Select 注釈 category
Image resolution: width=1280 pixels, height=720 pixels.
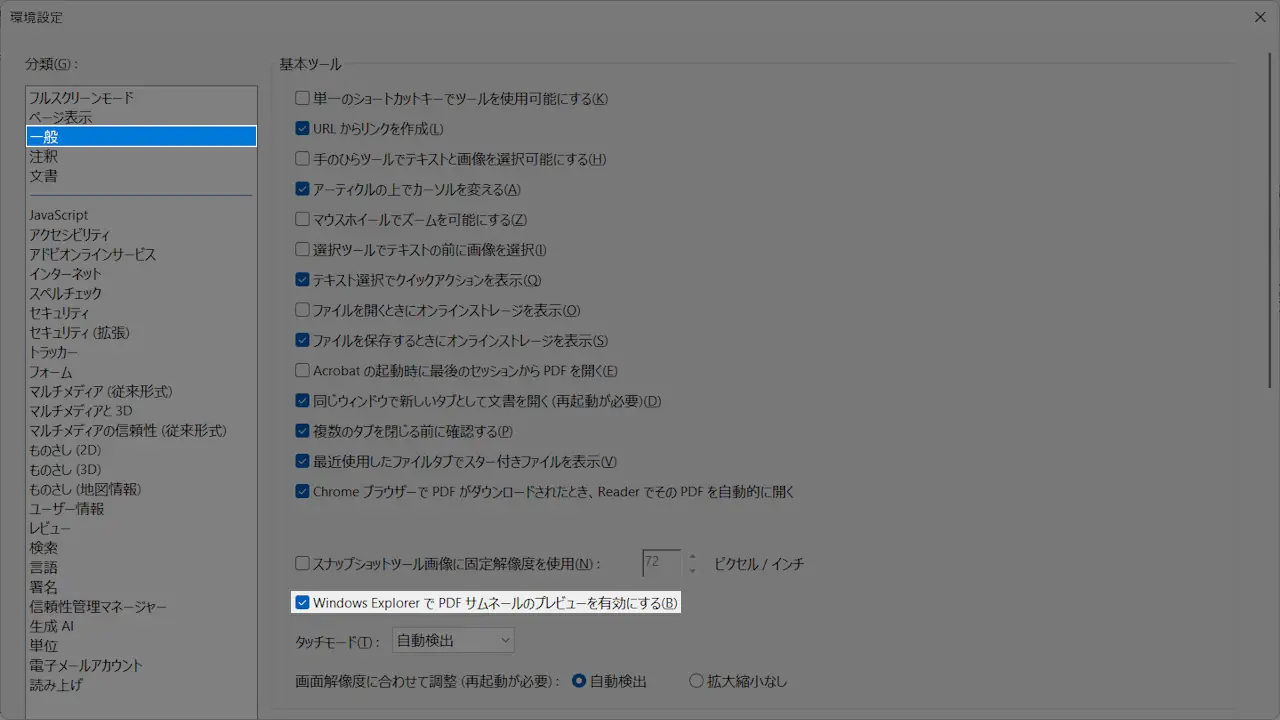click(x=141, y=157)
